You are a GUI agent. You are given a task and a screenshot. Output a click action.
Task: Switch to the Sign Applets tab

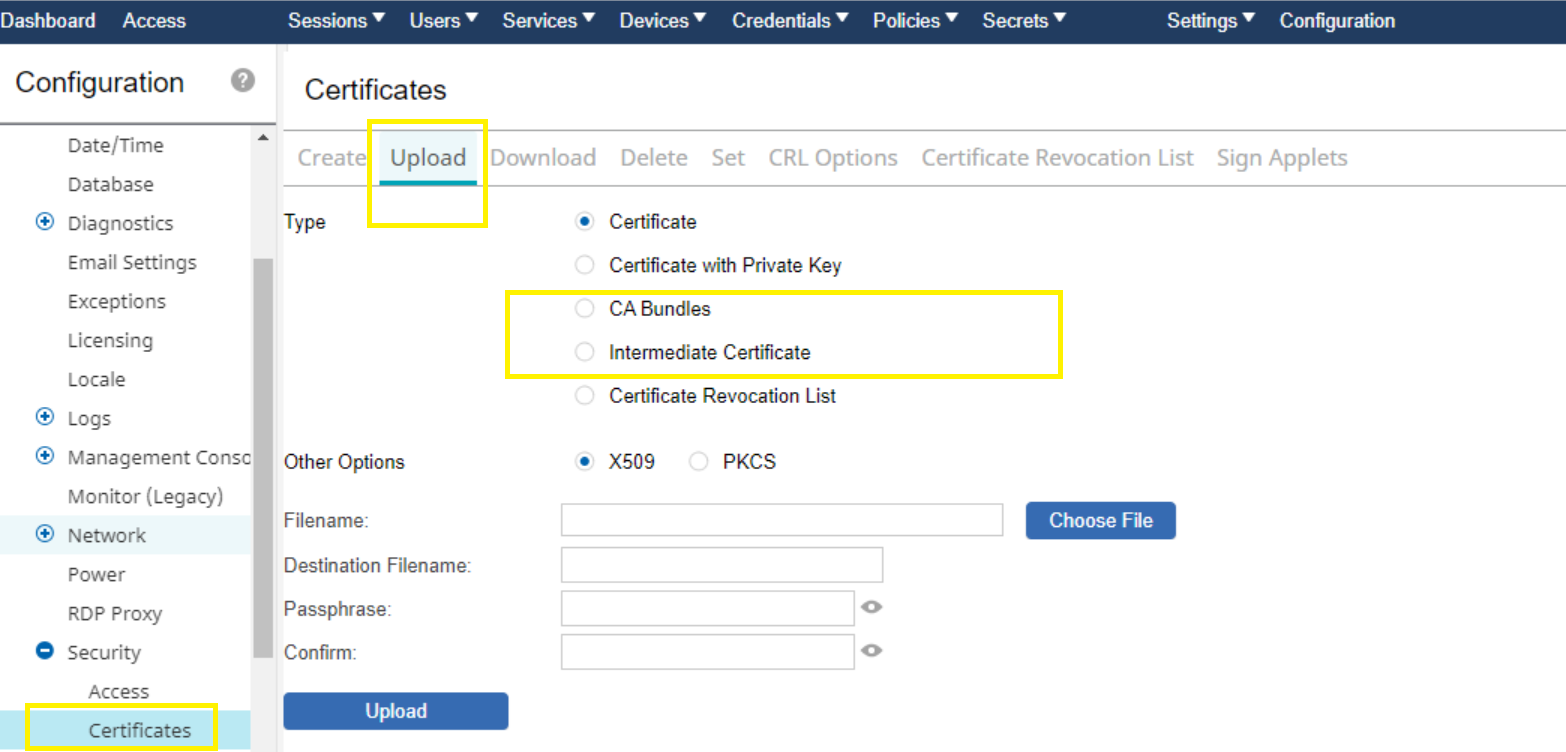click(x=1281, y=158)
